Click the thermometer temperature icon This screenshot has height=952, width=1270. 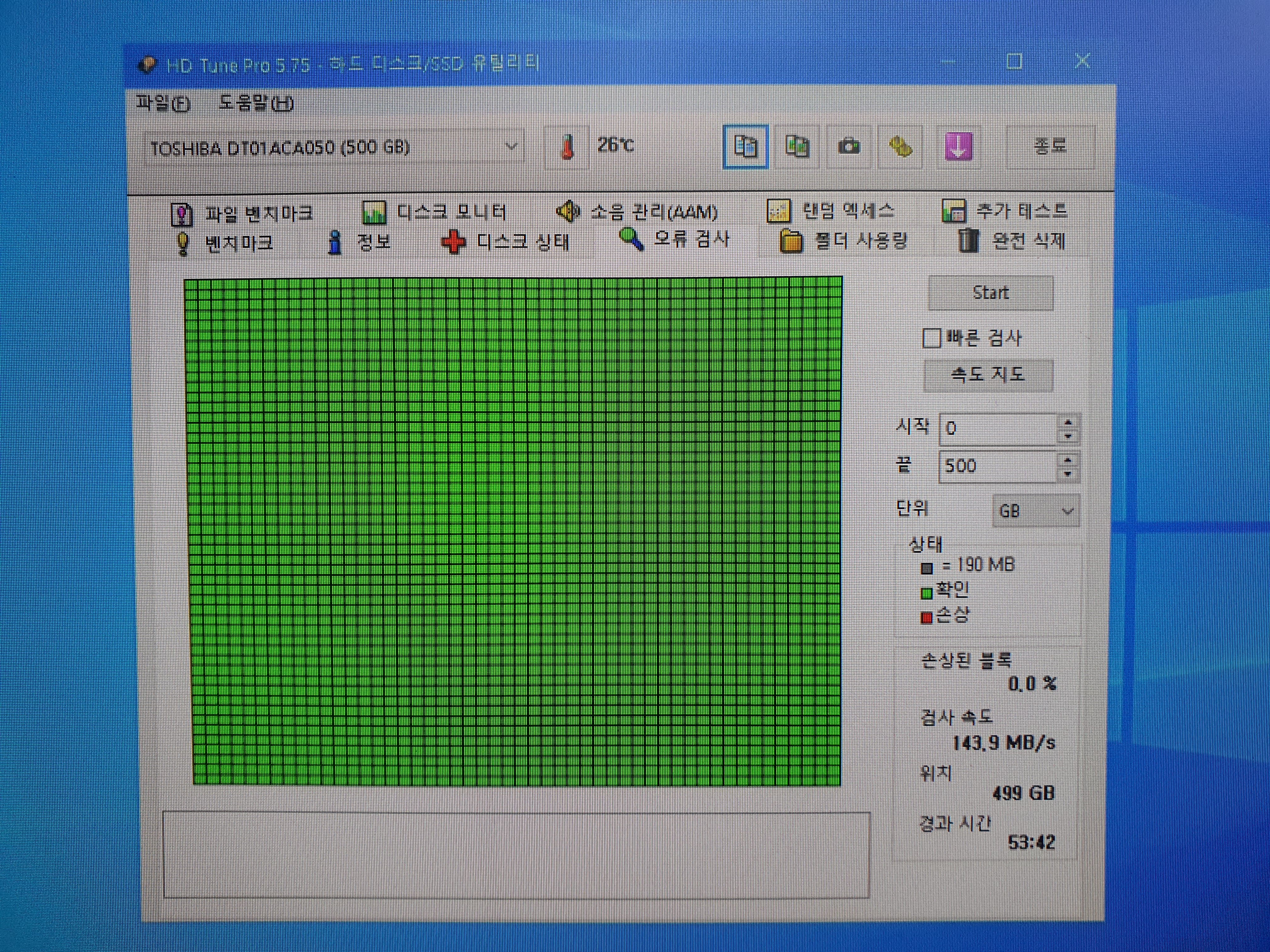coord(567,147)
